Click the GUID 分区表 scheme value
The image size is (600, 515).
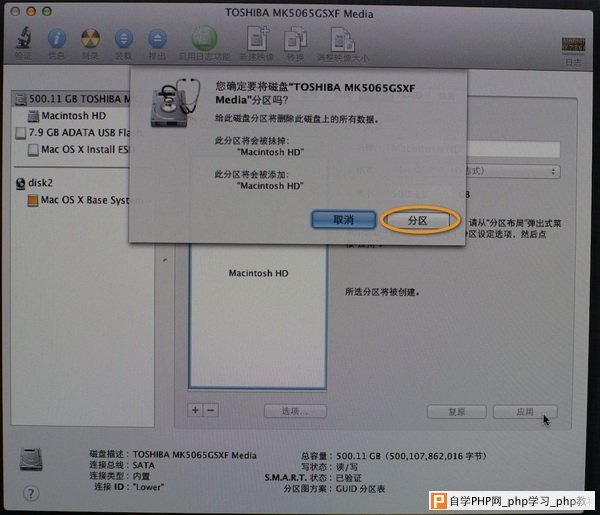point(360,489)
